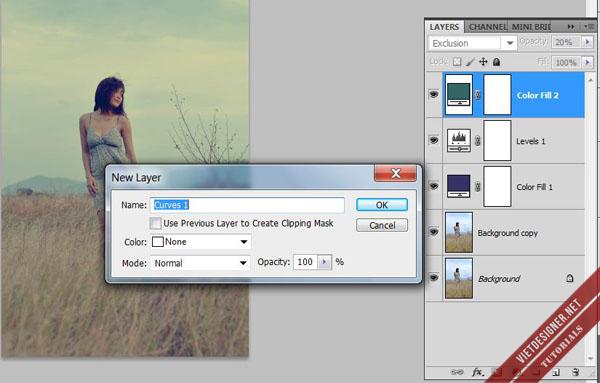Click OK in New Layer dialog
Viewport: 600px width, 383px height.
coord(382,205)
